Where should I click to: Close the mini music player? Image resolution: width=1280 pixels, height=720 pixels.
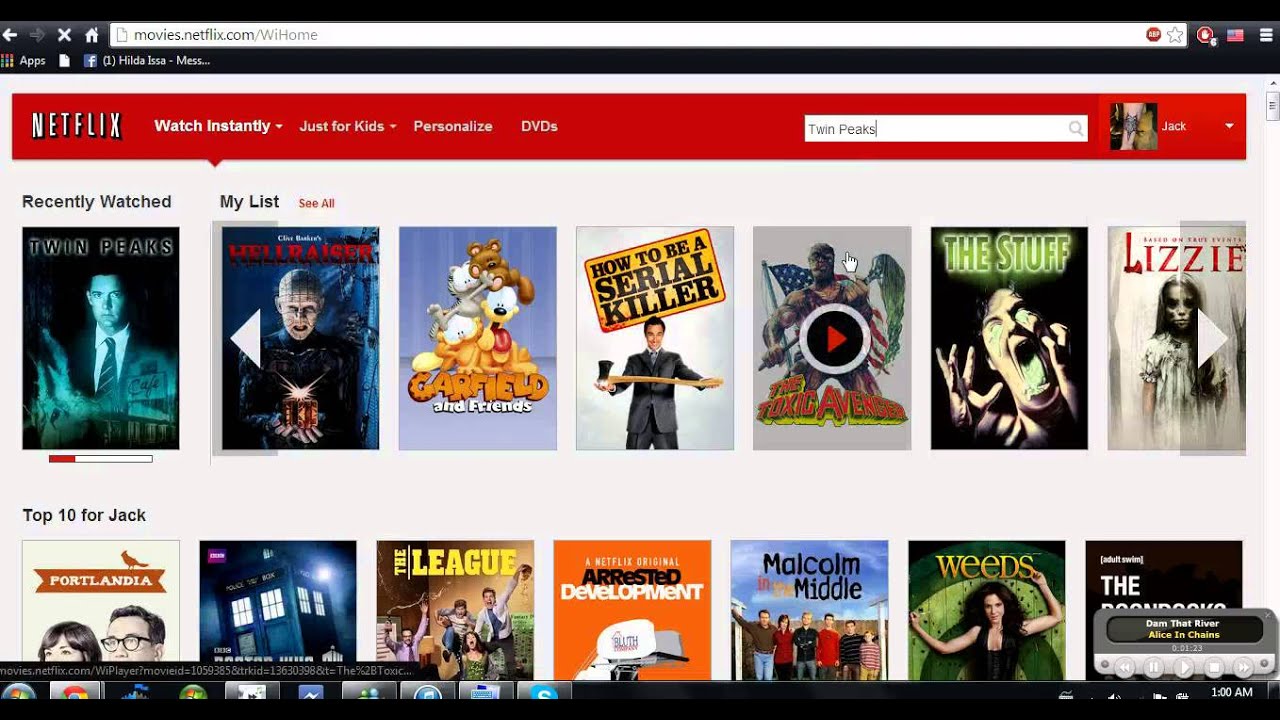point(1268,615)
